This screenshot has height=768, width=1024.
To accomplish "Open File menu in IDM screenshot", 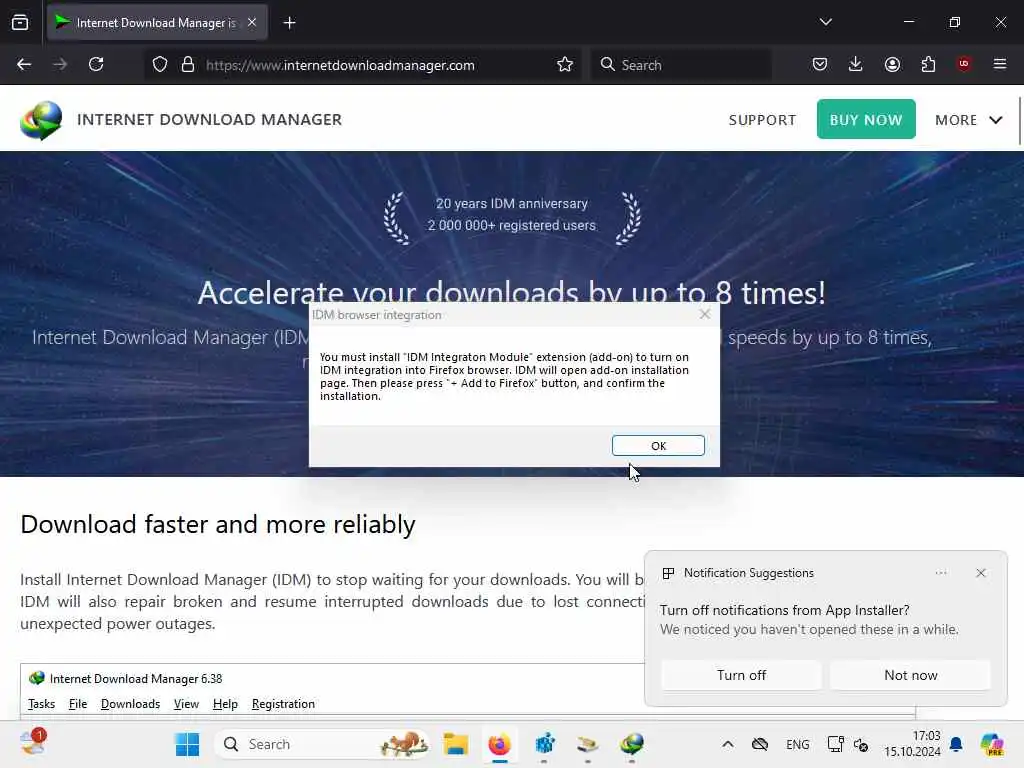I will [78, 703].
